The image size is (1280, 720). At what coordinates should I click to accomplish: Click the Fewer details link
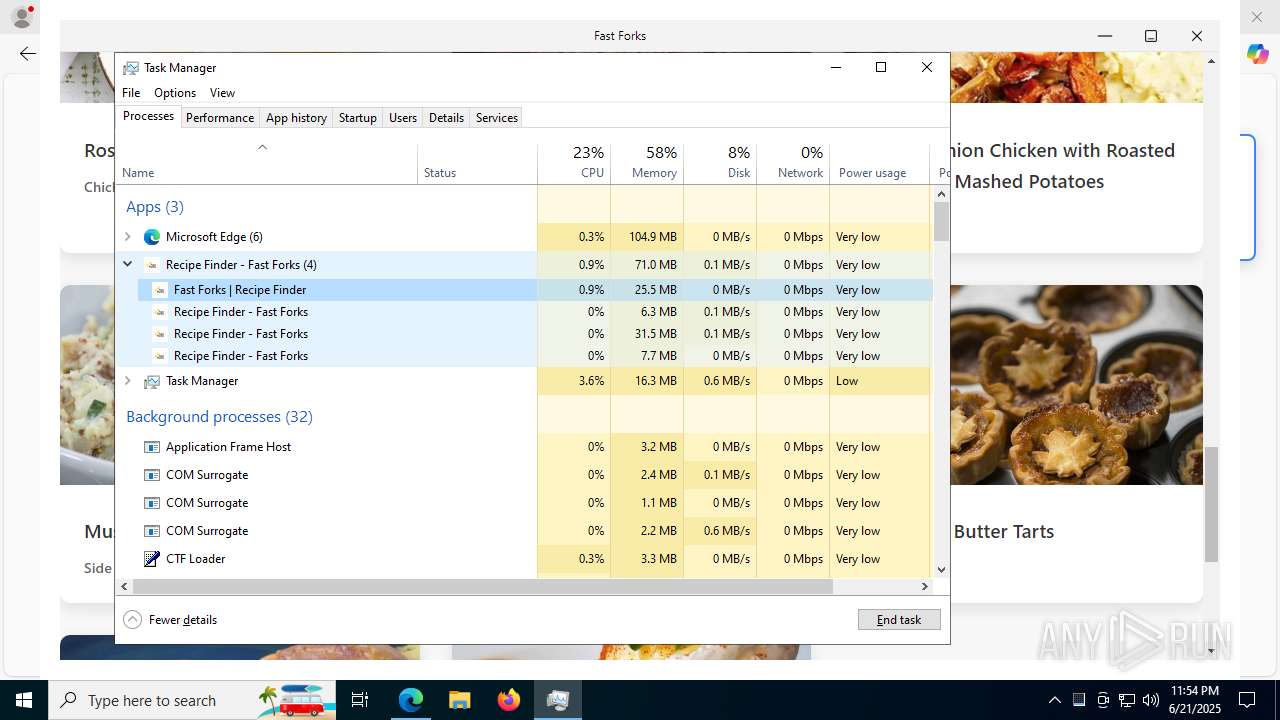coord(183,620)
